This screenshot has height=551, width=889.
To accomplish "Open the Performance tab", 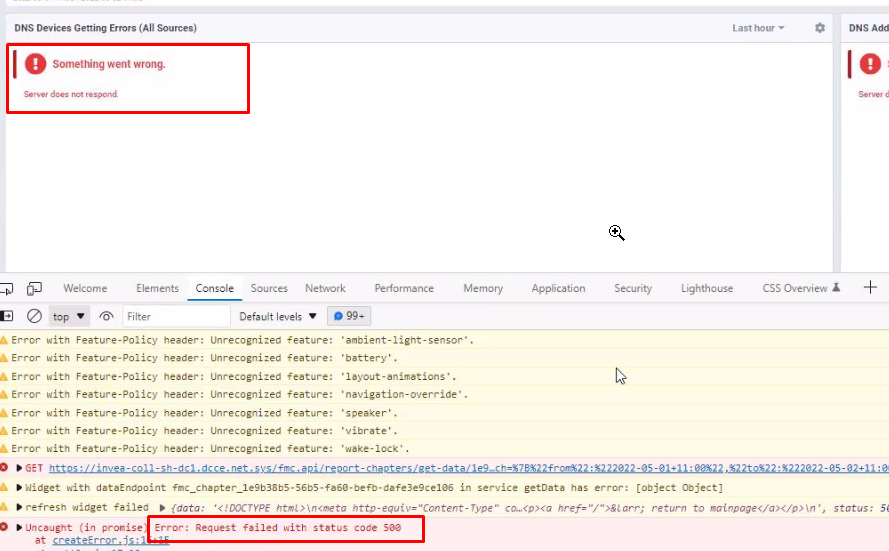I will (404, 288).
